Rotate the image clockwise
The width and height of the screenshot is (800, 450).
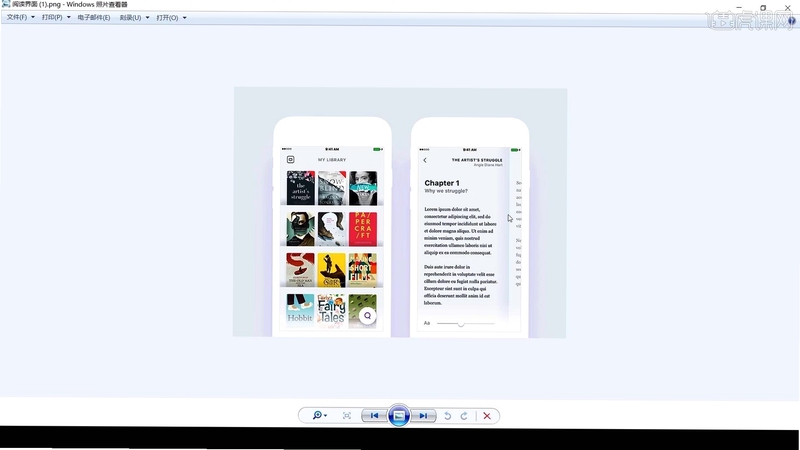tap(464, 416)
